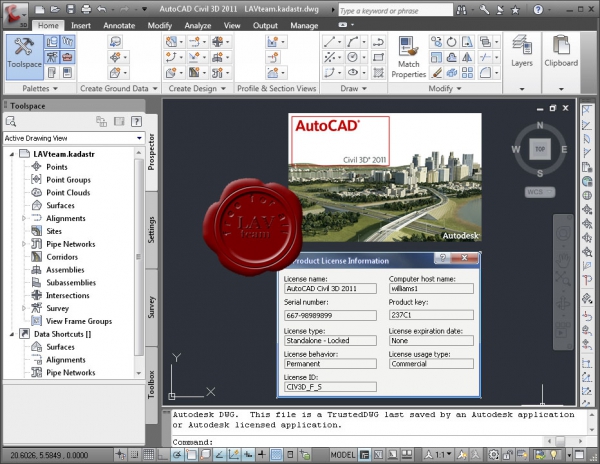Click the search binoculars icon
This screenshot has height=464, width=600.
pyautogui.click(x=461, y=10)
